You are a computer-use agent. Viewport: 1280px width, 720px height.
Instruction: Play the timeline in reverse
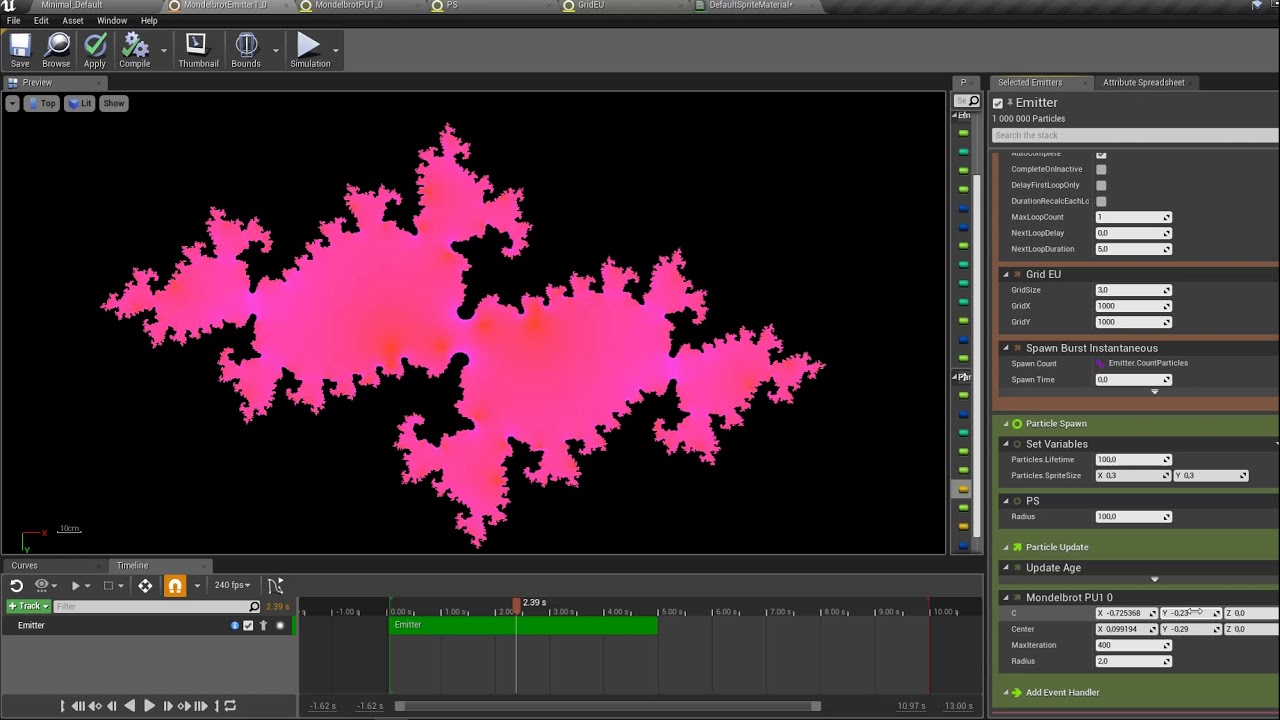129,706
